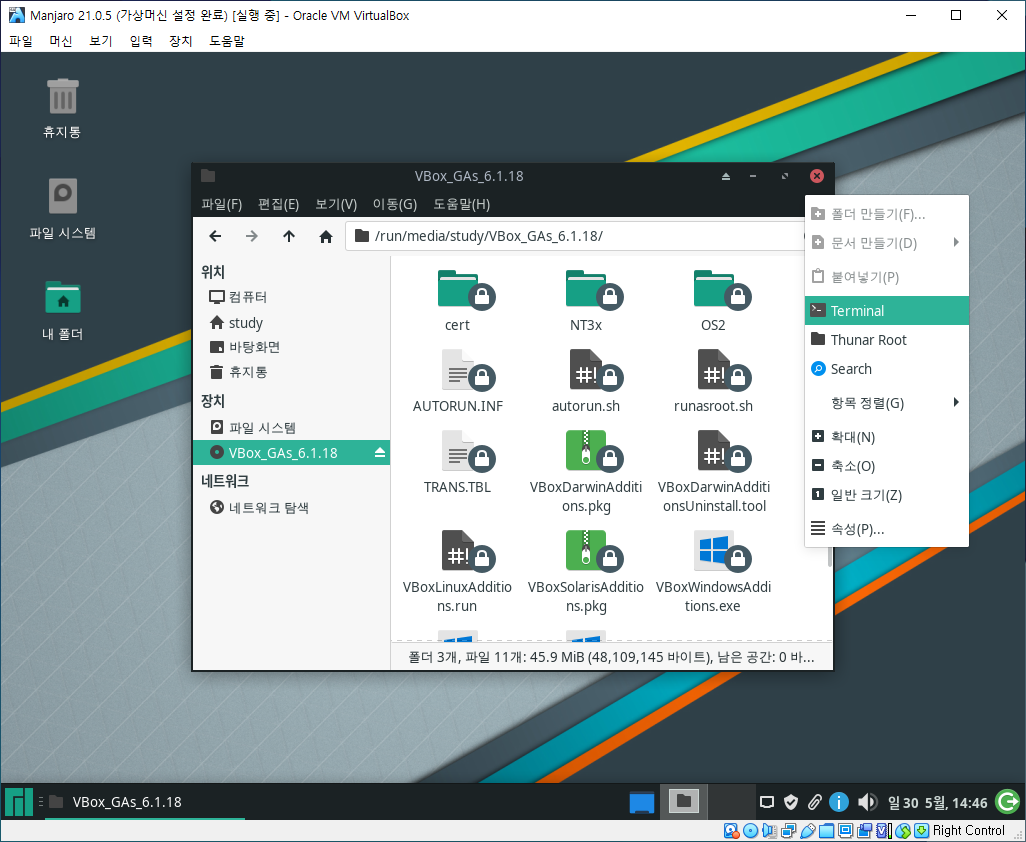The width and height of the screenshot is (1026, 842).
Task: Select 컴퓨터 in the sidebar
Action: [x=291, y=297]
